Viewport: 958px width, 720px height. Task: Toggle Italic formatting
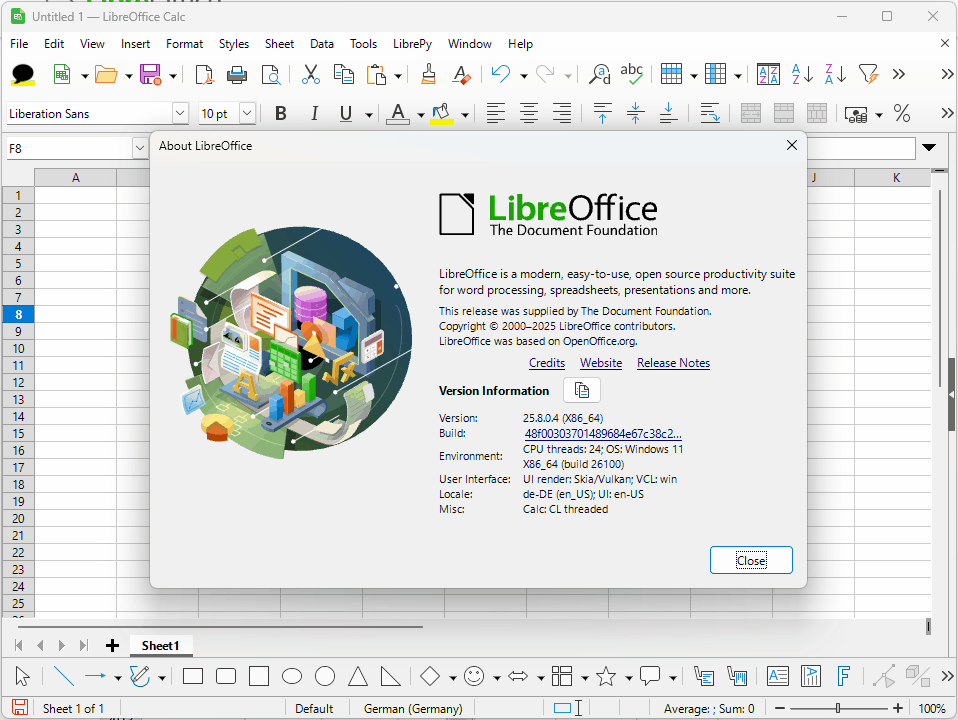pyautogui.click(x=314, y=114)
